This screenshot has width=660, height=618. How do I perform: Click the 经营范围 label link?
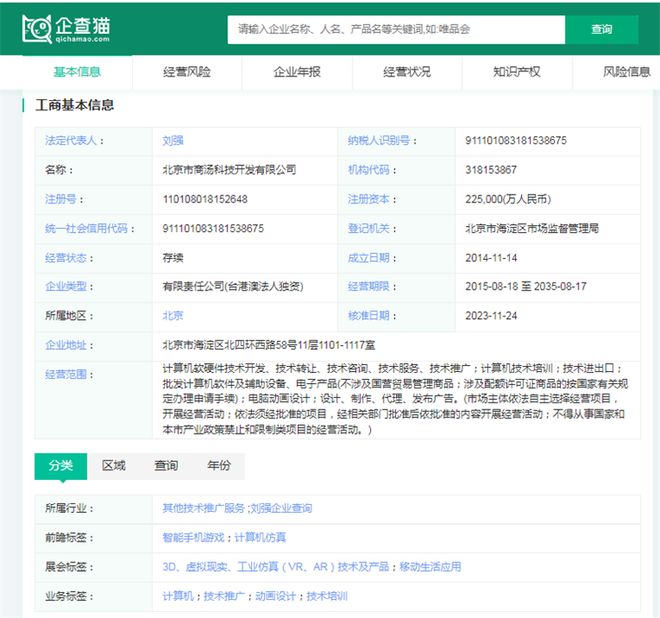(x=66, y=374)
